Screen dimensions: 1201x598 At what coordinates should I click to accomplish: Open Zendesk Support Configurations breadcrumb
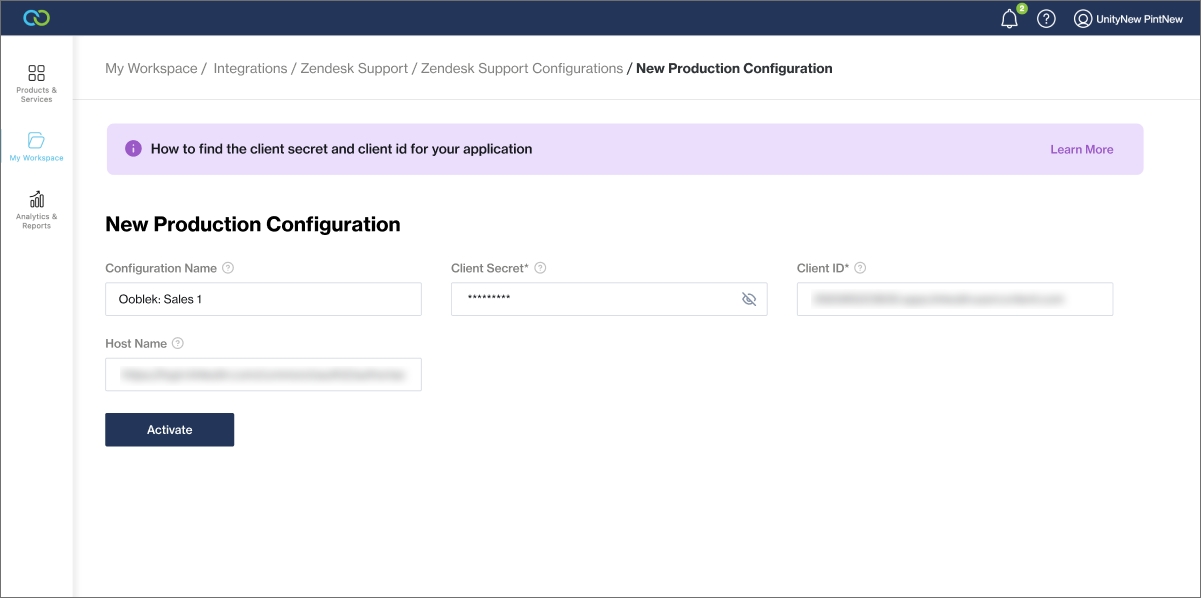click(521, 68)
